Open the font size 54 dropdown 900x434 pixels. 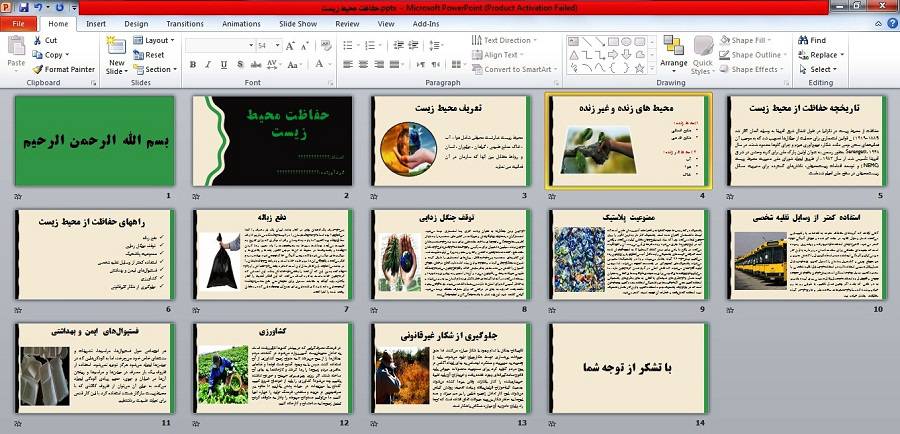pos(278,45)
